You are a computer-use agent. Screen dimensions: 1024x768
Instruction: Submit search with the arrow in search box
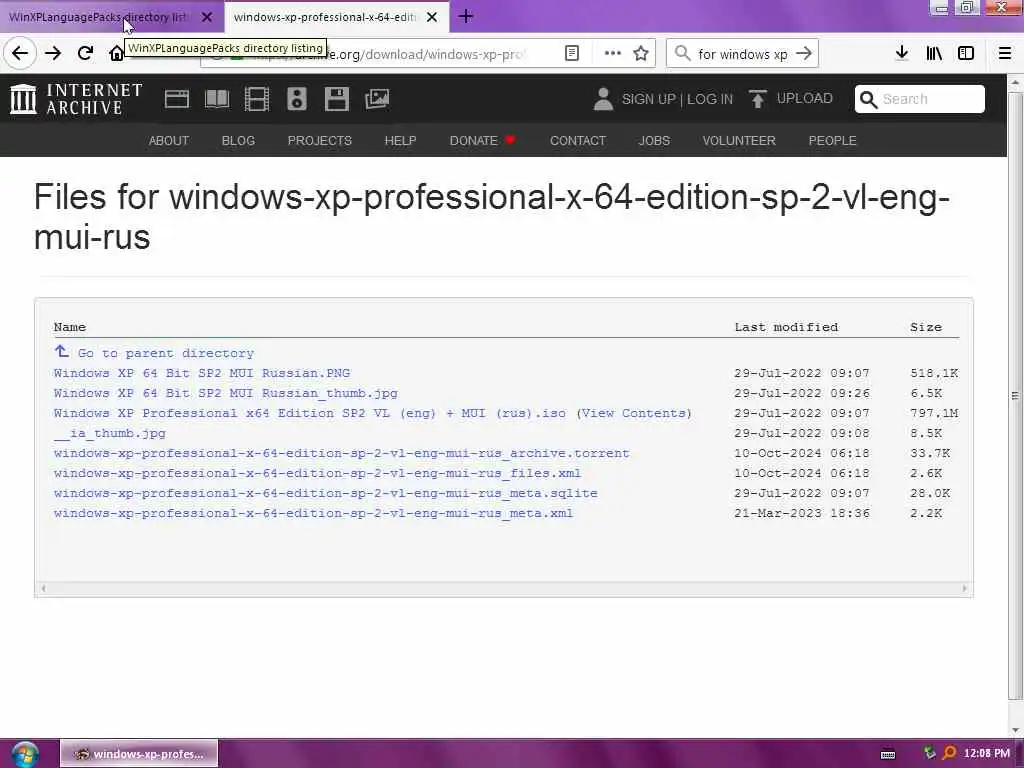click(x=804, y=54)
